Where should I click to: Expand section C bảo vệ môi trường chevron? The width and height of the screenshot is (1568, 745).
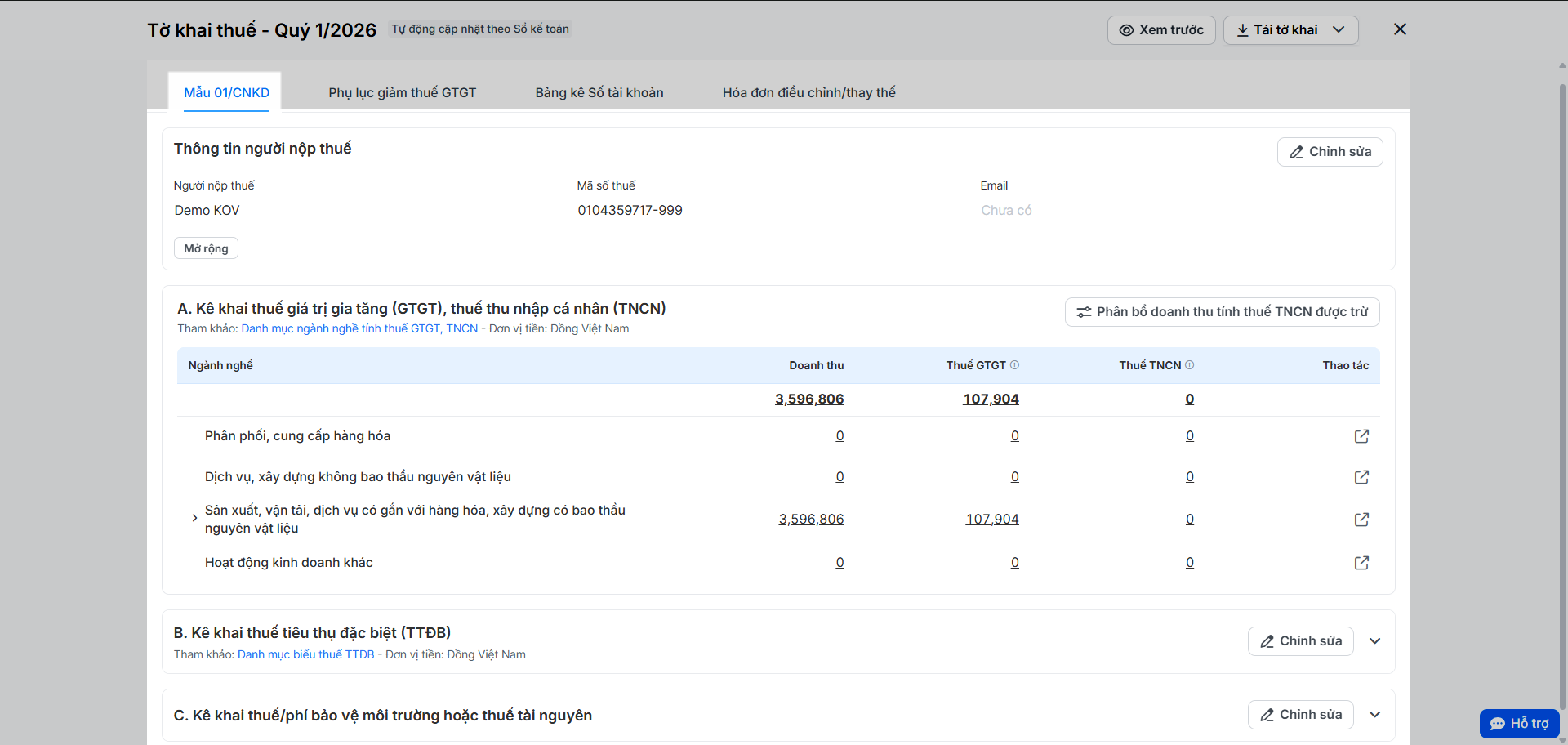click(x=1375, y=715)
